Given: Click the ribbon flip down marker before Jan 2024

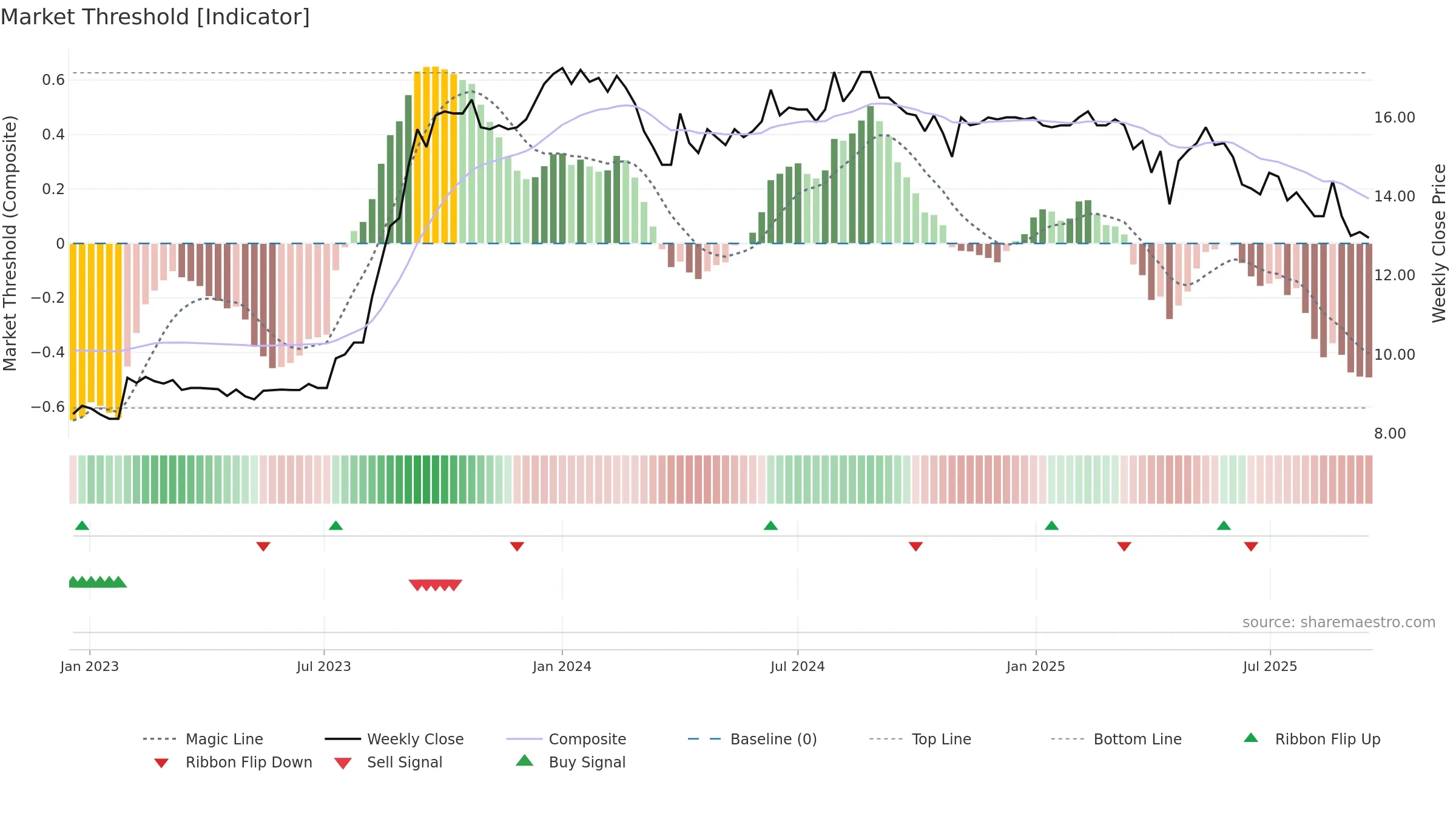Looking at the screenshot, I should tap(517, 547).
